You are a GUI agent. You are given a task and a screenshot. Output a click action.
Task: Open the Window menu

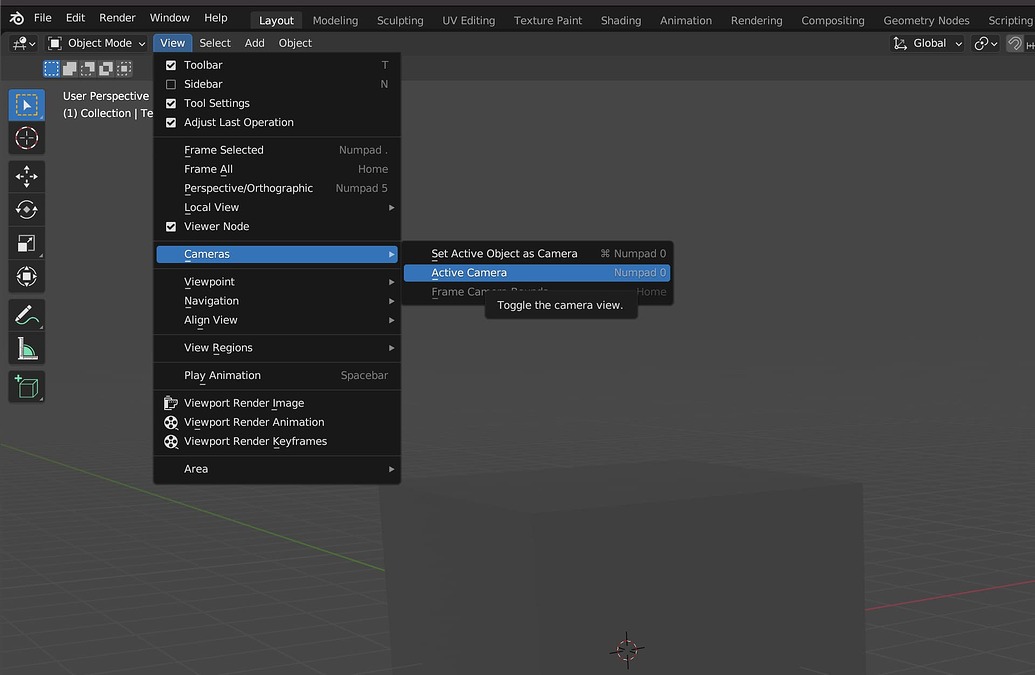[x=170, y=18]
